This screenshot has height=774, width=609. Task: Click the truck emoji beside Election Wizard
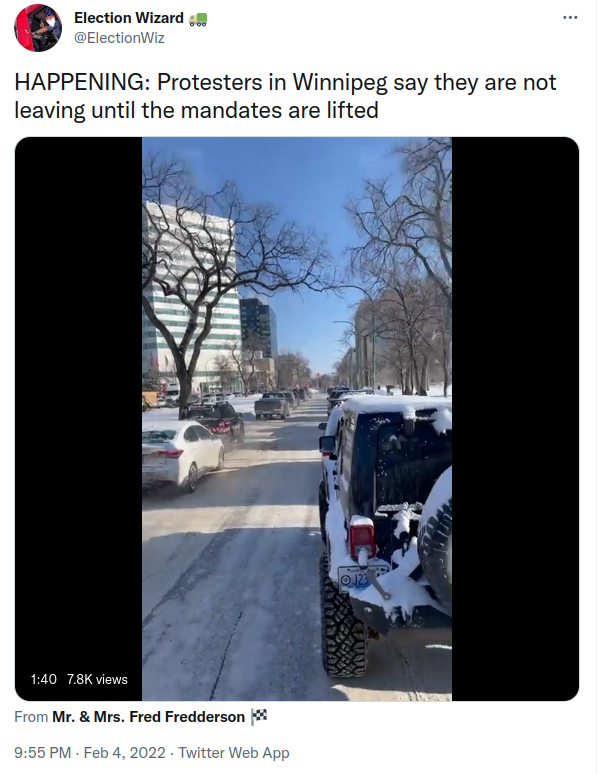[x=198, y=19]
